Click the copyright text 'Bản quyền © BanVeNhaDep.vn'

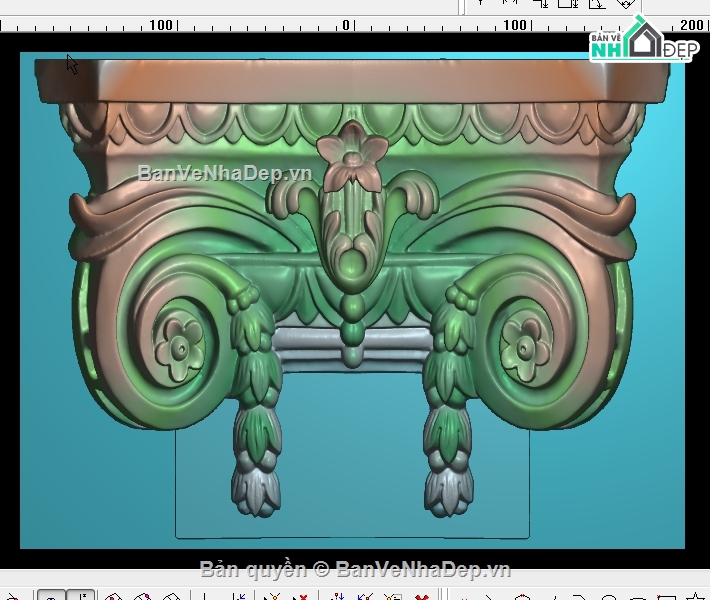point(355,569)
